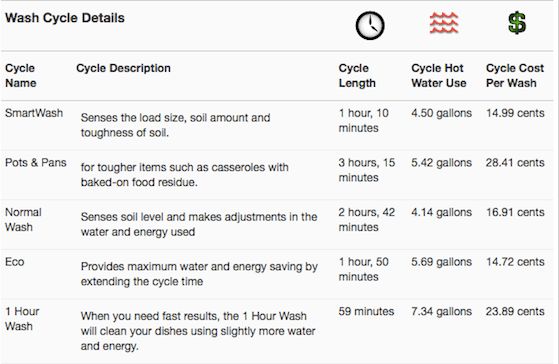Click the 59 minutes cycle length cell
This screenshot has width=559, height=364.
[366, 311]
